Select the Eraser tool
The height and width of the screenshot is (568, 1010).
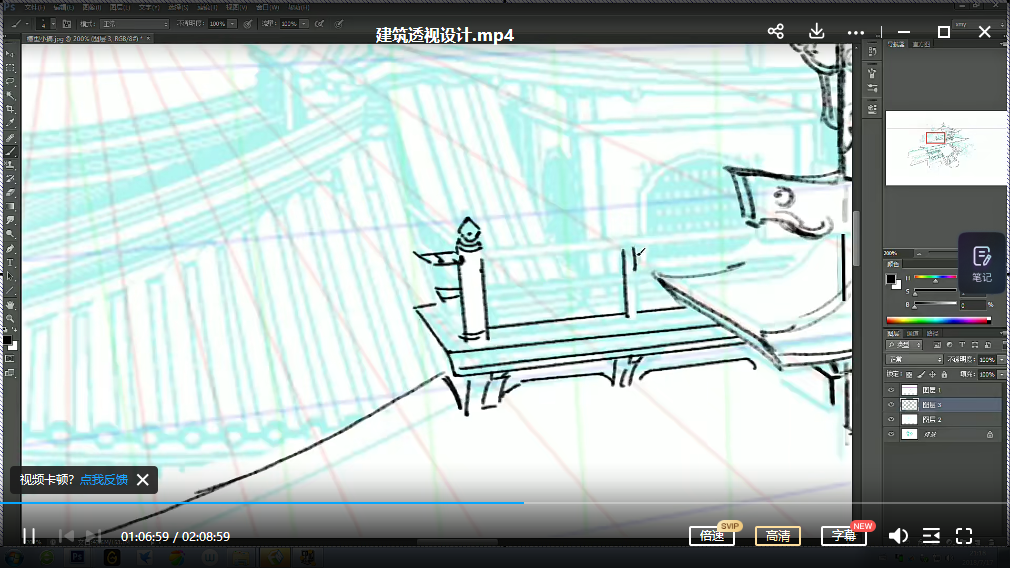tap(10, 193)
